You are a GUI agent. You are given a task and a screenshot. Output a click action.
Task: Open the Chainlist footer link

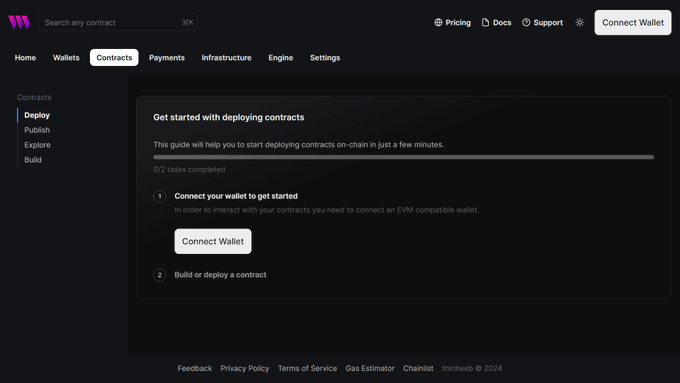pyautogui.click(x=418, y=368)
